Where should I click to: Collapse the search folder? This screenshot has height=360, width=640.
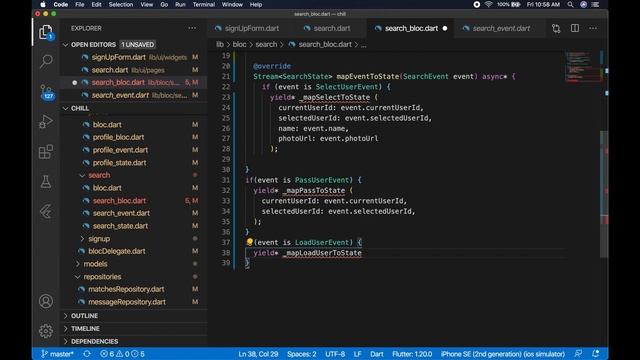coord(82,175)
